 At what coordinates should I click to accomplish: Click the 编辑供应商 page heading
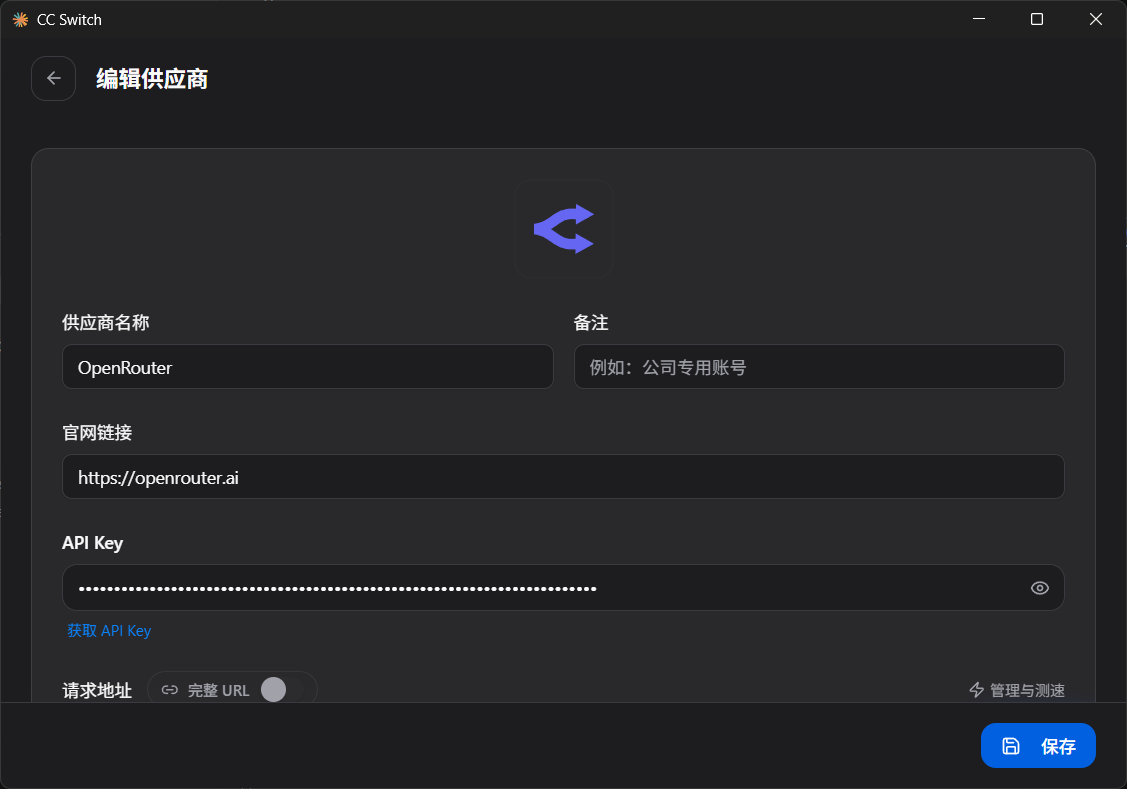coord(152,78)
